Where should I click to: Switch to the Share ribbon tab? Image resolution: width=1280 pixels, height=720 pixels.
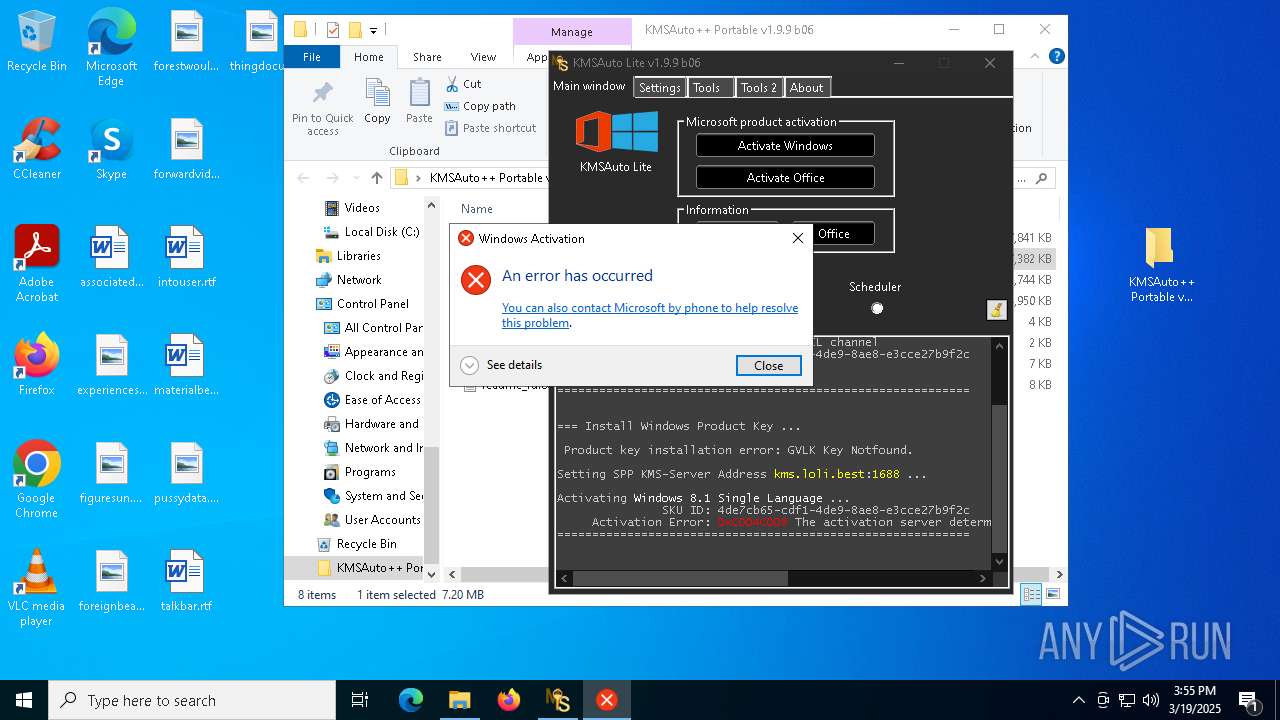[427, 57]
